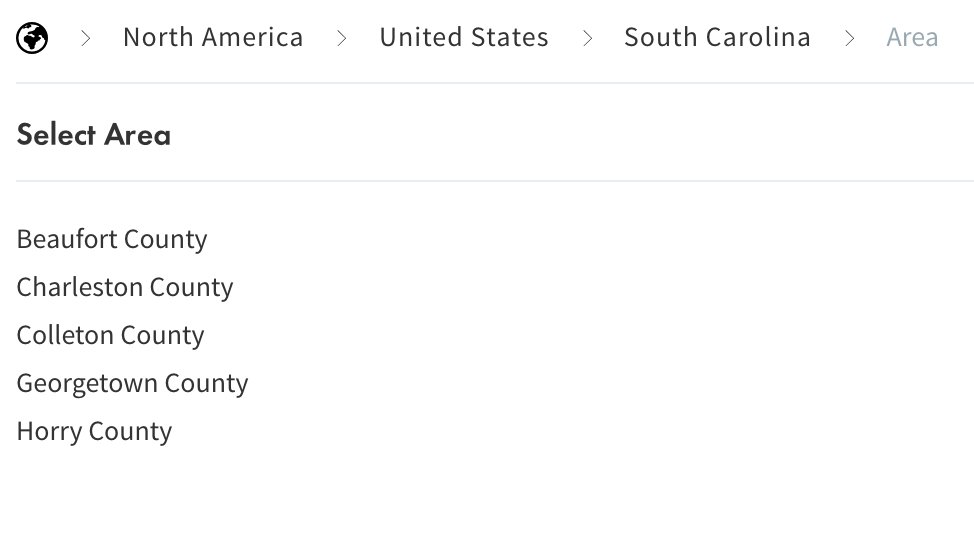The width and height of the screenshot is (974, 534).
Task: Return to the South Carolina breadcrumb
Action: pyautogui.click(x=717, y=37)
